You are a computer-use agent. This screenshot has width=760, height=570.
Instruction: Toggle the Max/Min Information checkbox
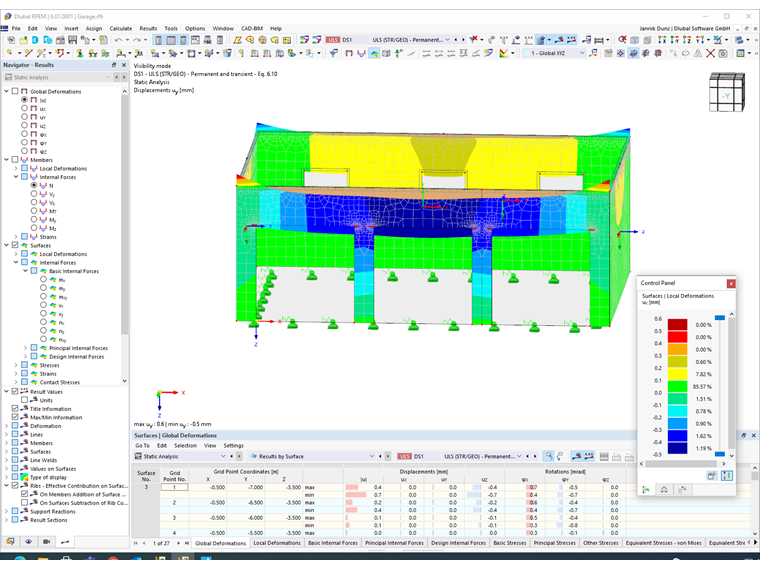(x=15, y=417)
